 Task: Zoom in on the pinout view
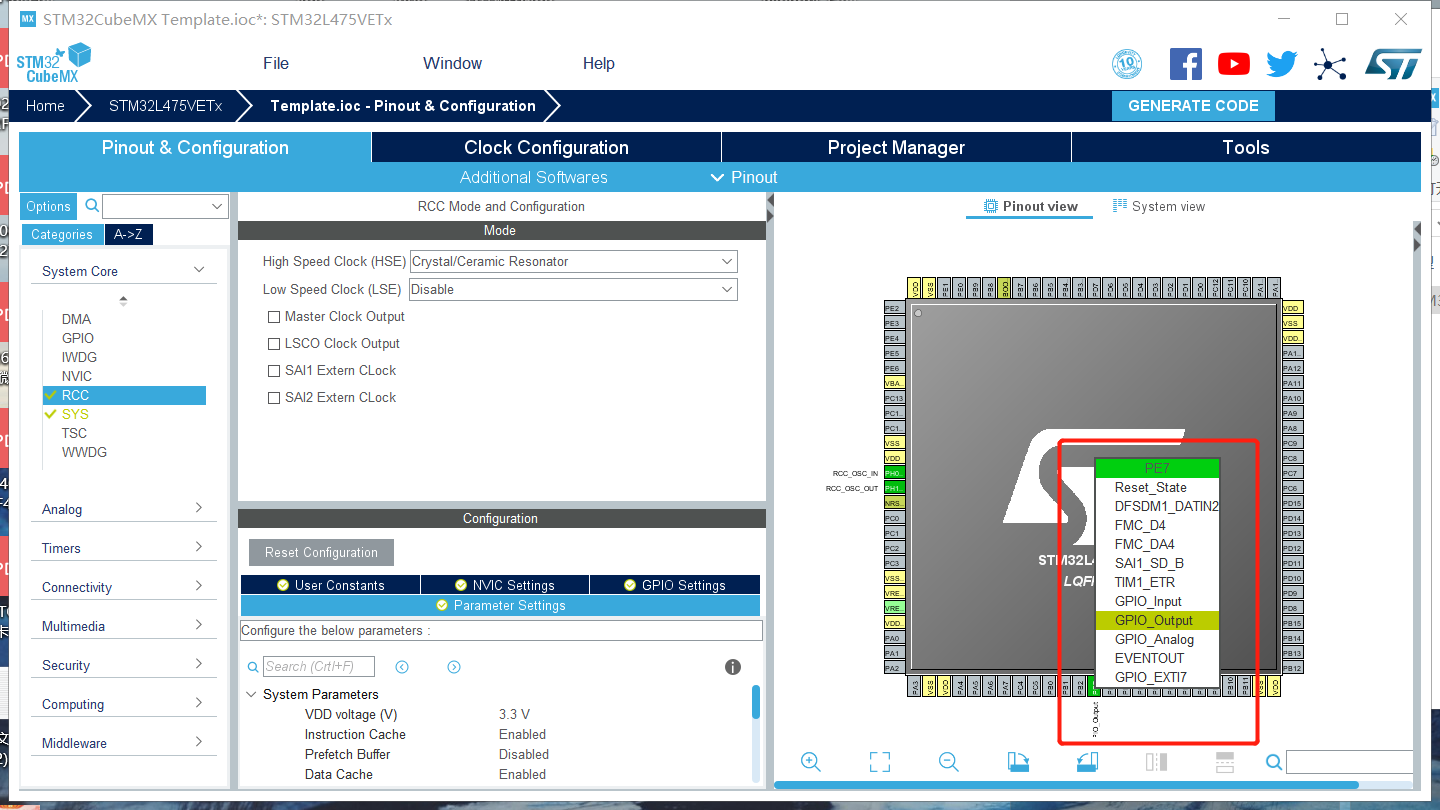811,762
